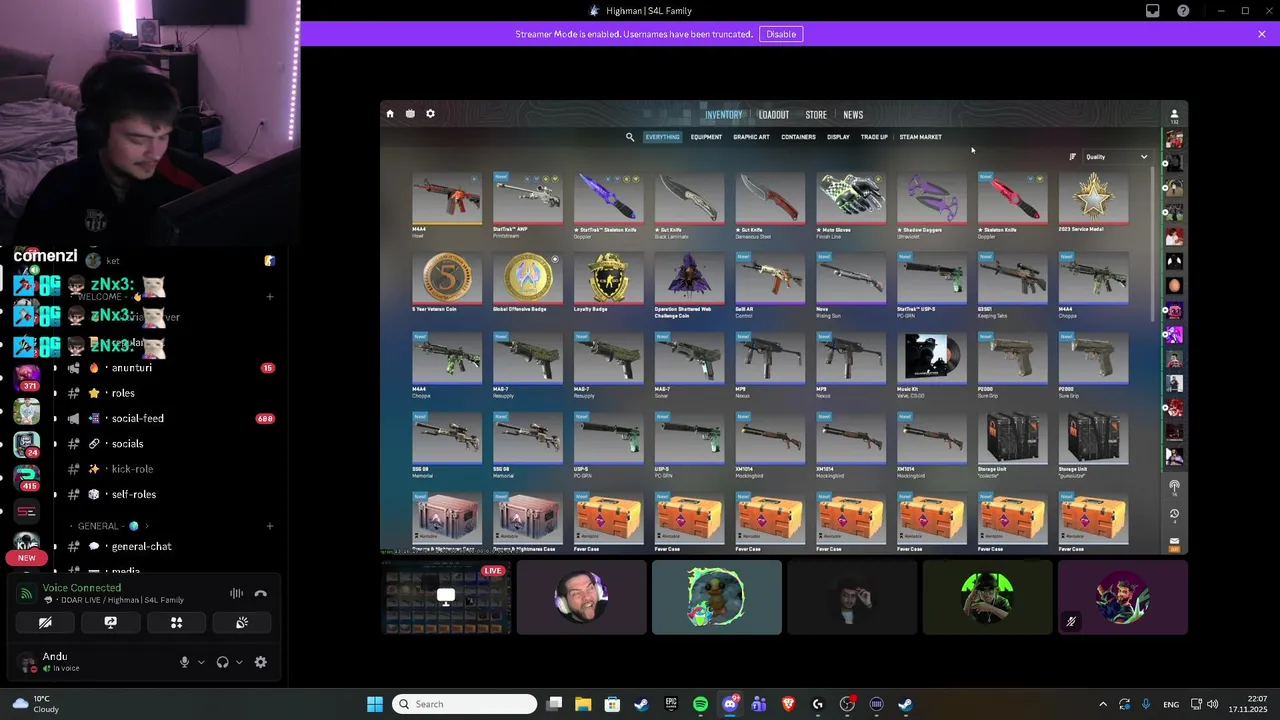The image size is (1280, 720).
Task: Open the STEAM MARKET link
Action: pyautogui.click(x=920, y=137)
